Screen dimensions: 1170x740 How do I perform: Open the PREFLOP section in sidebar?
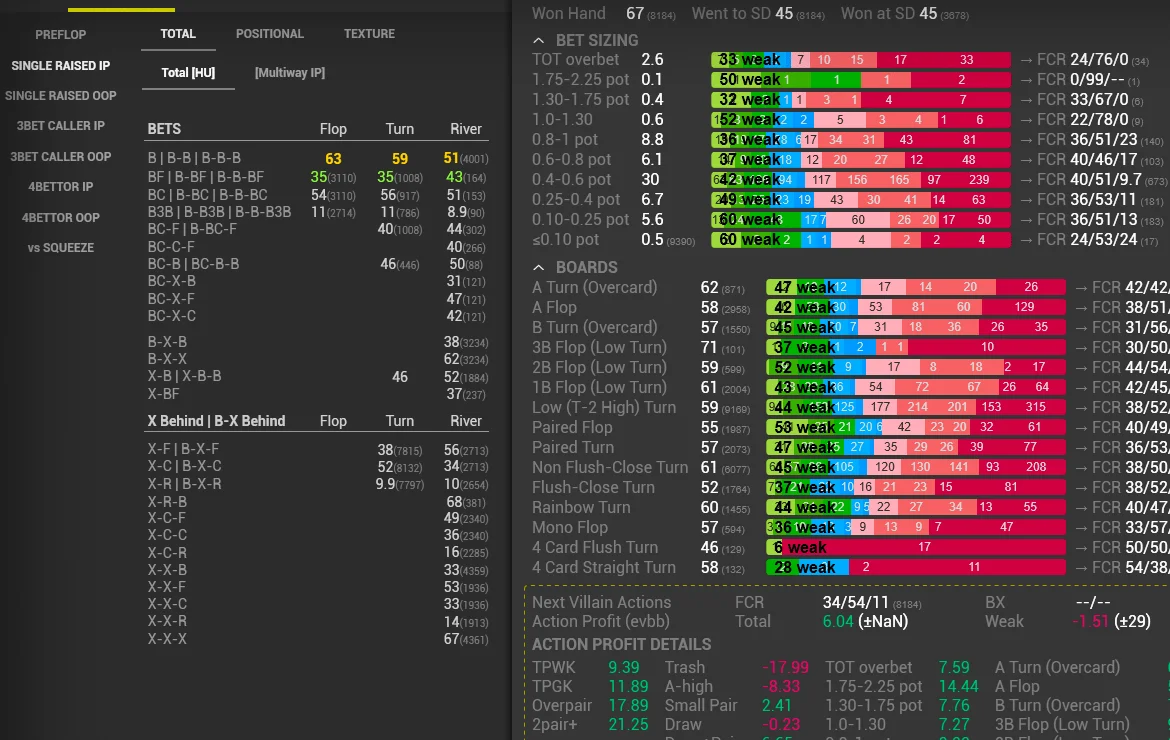pyautogui.click(x=61, y=35)
